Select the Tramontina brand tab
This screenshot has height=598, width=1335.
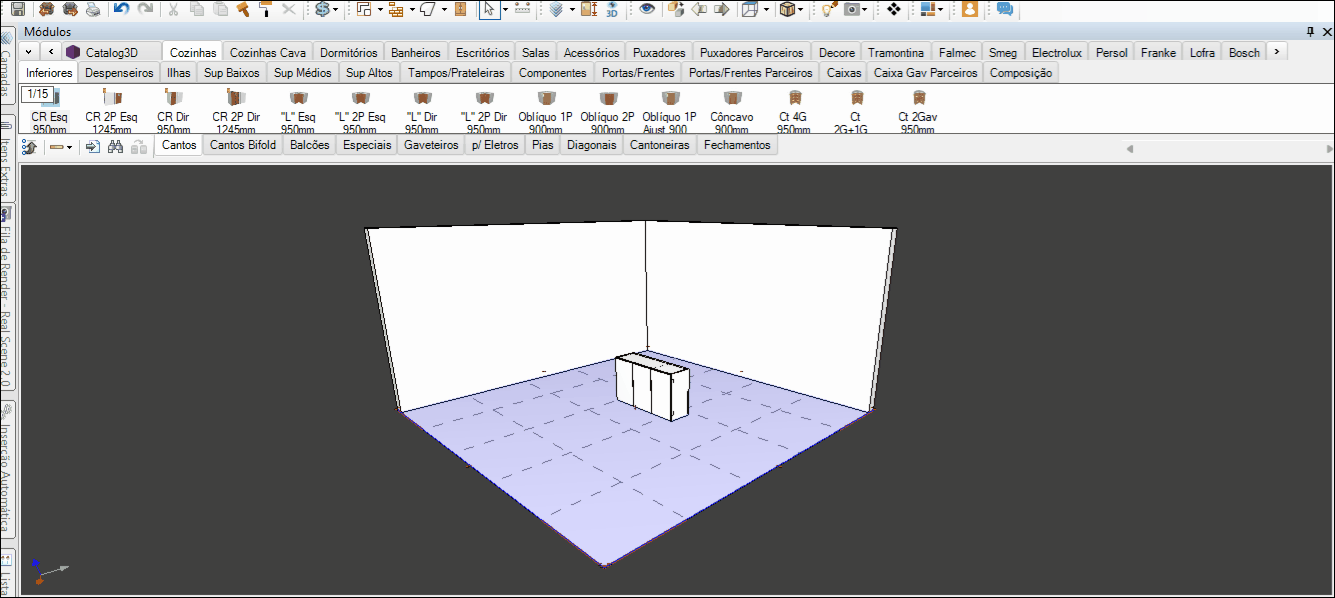pos(896,52)
